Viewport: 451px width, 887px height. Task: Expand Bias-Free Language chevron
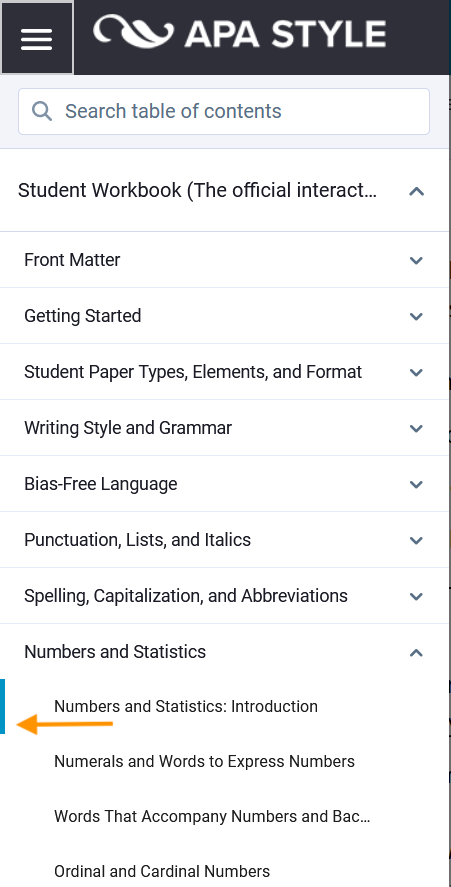416,484
